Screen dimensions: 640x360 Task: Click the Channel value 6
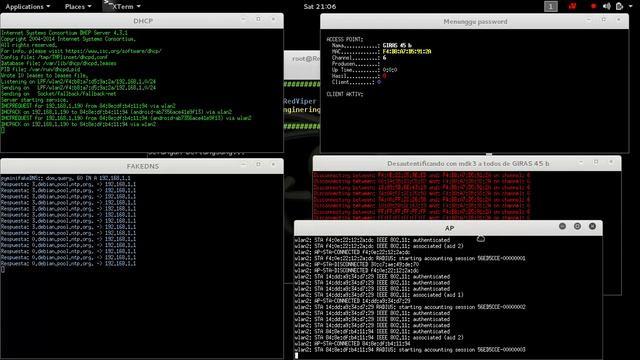point(384,58)
